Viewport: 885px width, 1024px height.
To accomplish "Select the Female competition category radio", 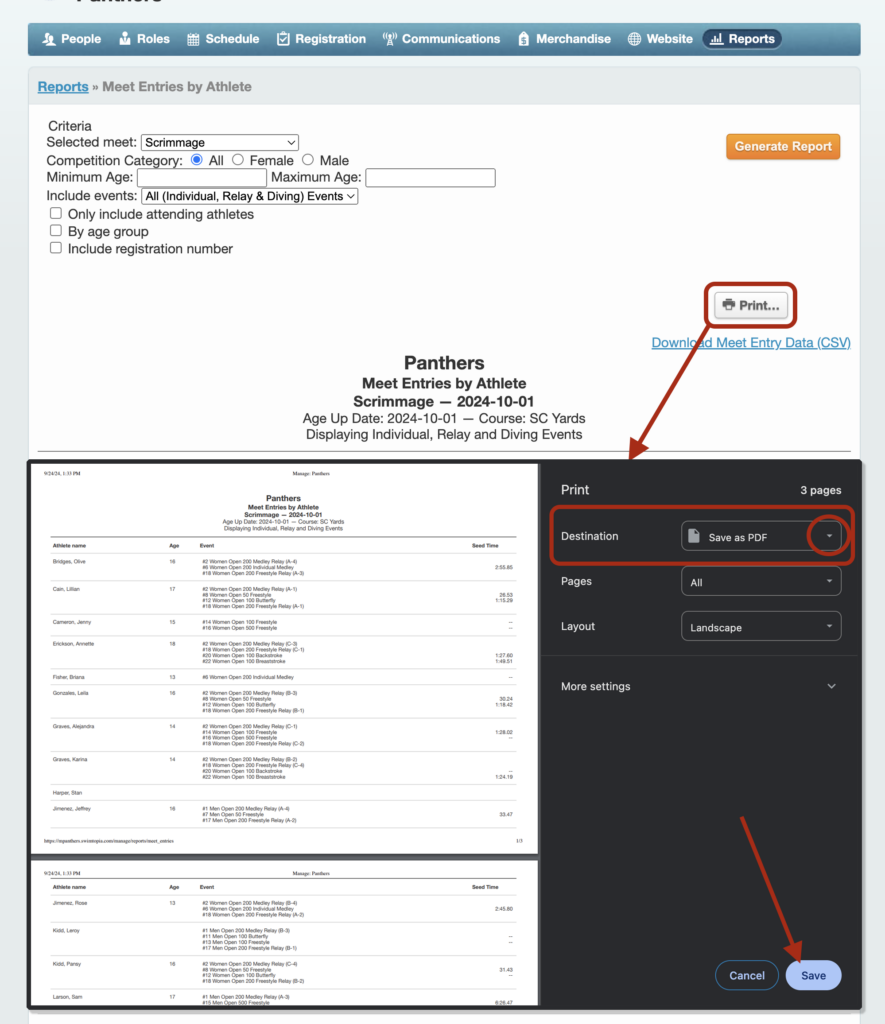I will (238, 159).
